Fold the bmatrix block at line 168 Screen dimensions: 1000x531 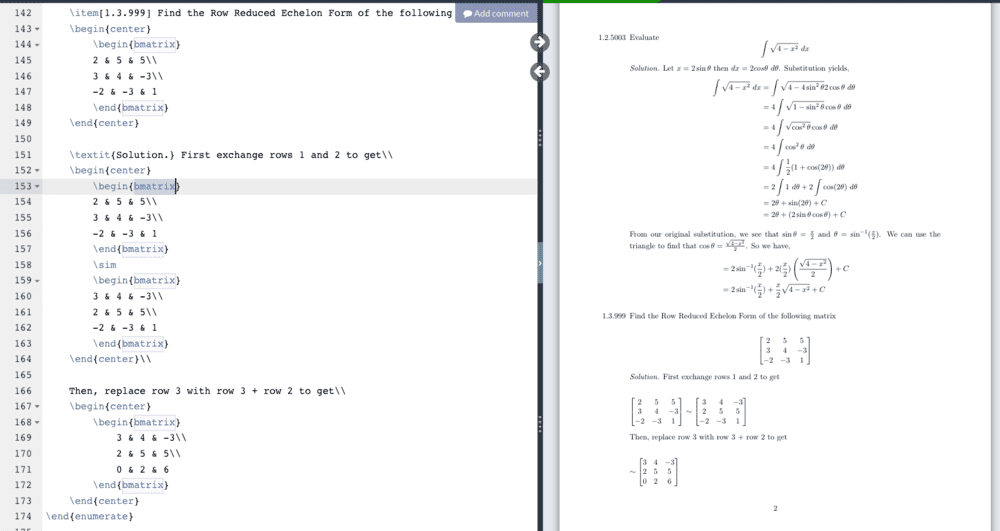37,423
